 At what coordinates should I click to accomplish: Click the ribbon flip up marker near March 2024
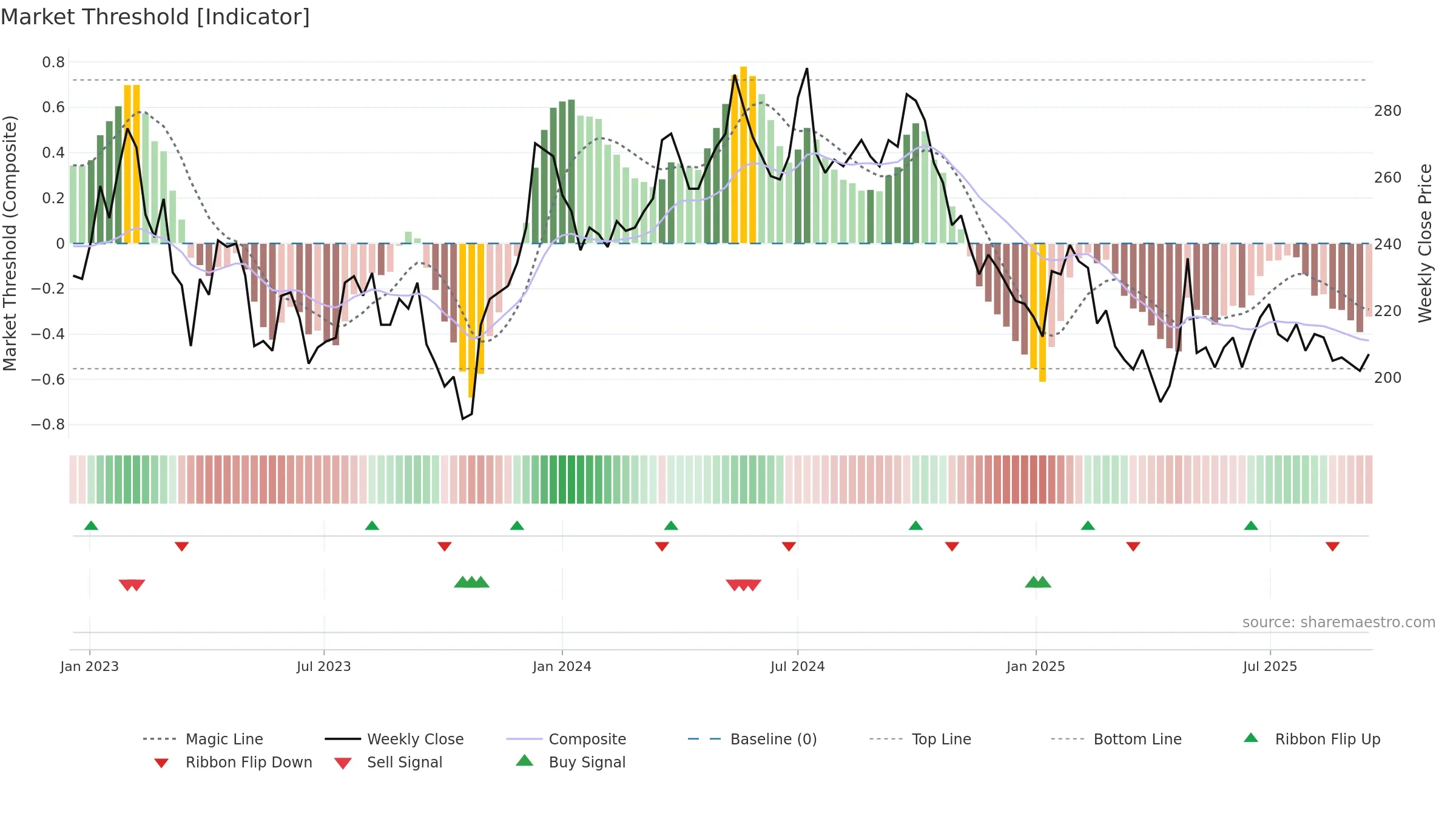click(671, 525)
